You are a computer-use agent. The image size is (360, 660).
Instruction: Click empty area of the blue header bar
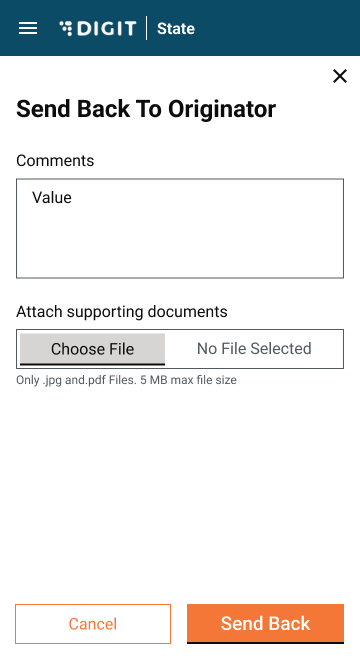[x=274, y=28]
